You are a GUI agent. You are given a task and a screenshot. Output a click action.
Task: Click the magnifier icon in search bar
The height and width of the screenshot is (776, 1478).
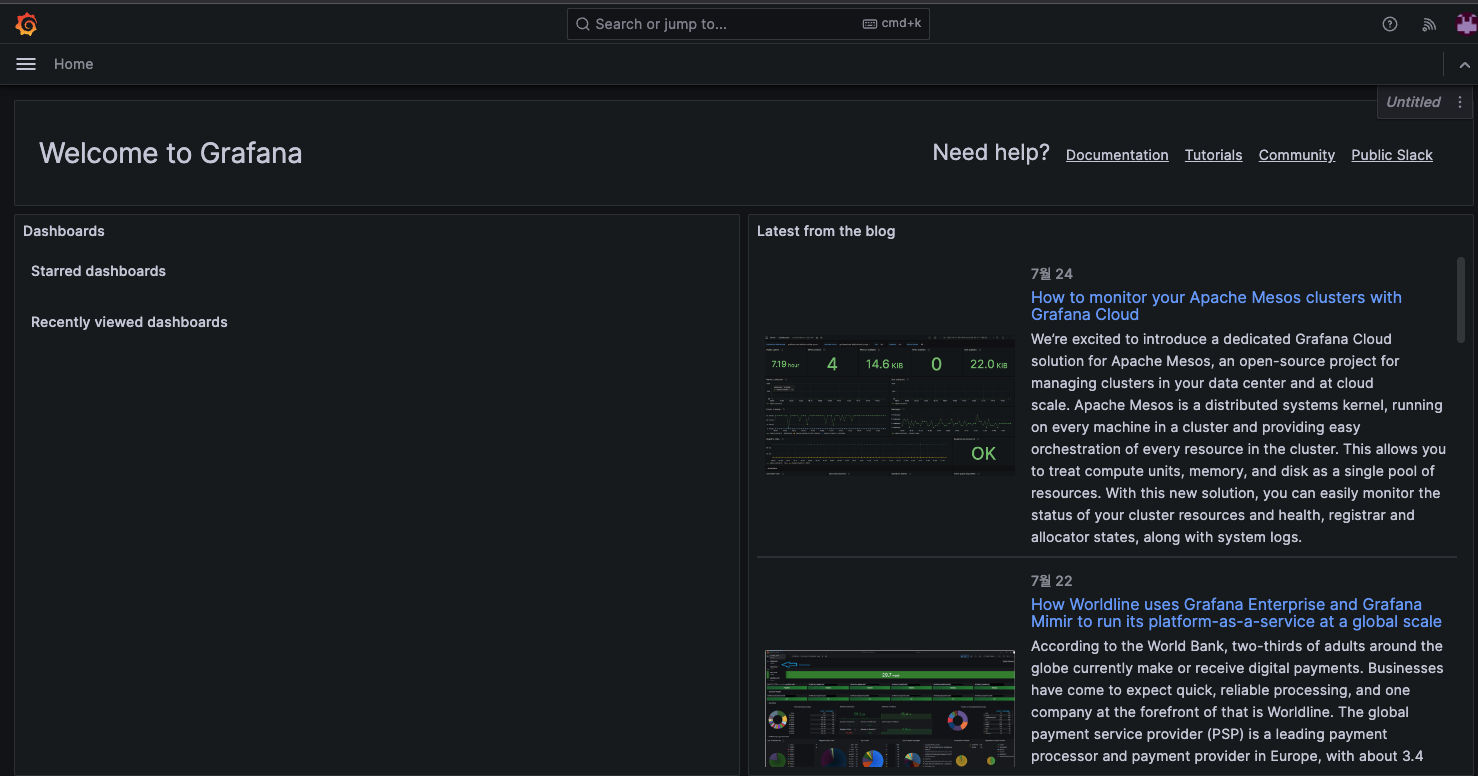tap(583, 24)
